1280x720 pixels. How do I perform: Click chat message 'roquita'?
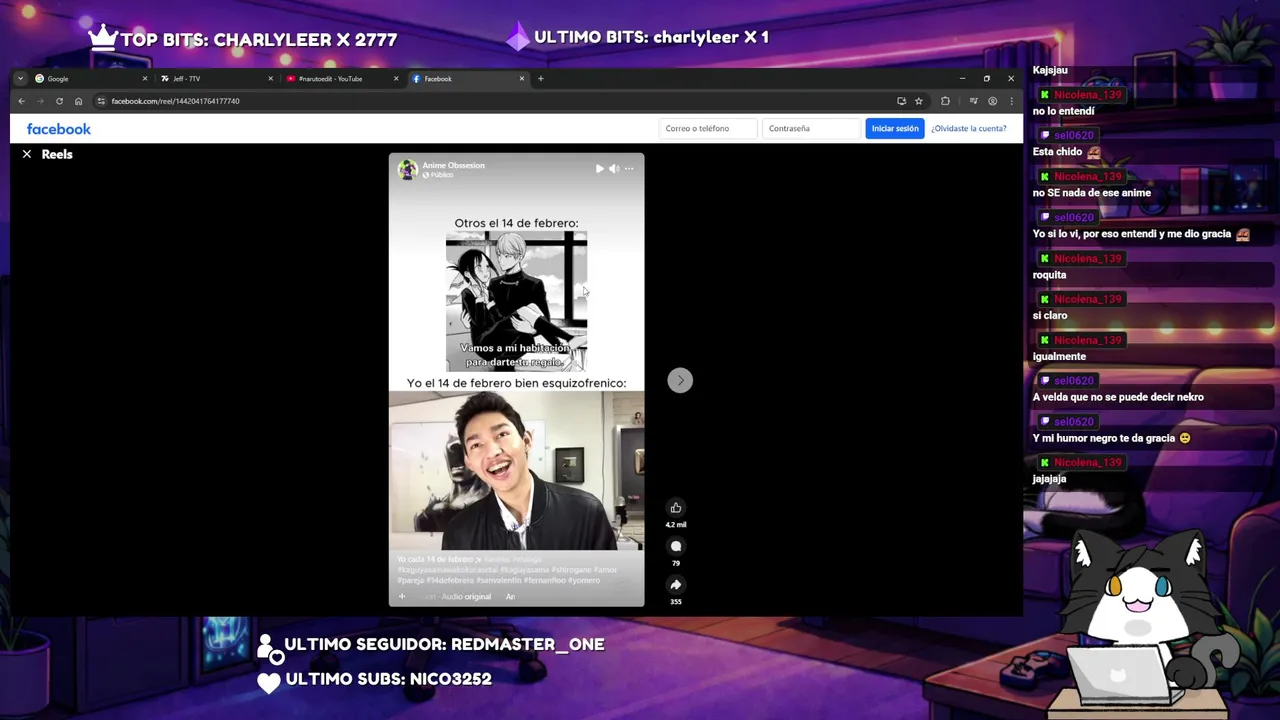(1049, 275)
